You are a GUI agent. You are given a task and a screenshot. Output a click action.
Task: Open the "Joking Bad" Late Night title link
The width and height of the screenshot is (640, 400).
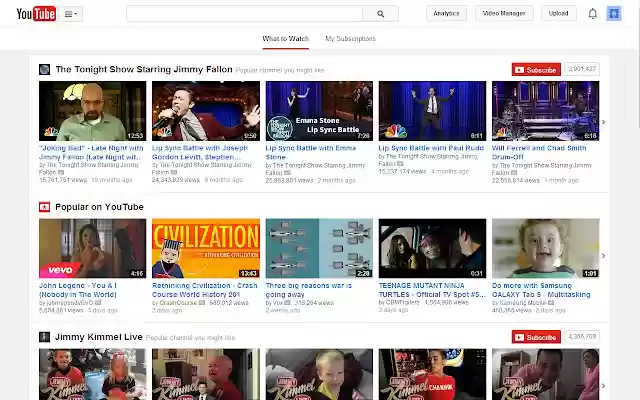coord(91,152)
